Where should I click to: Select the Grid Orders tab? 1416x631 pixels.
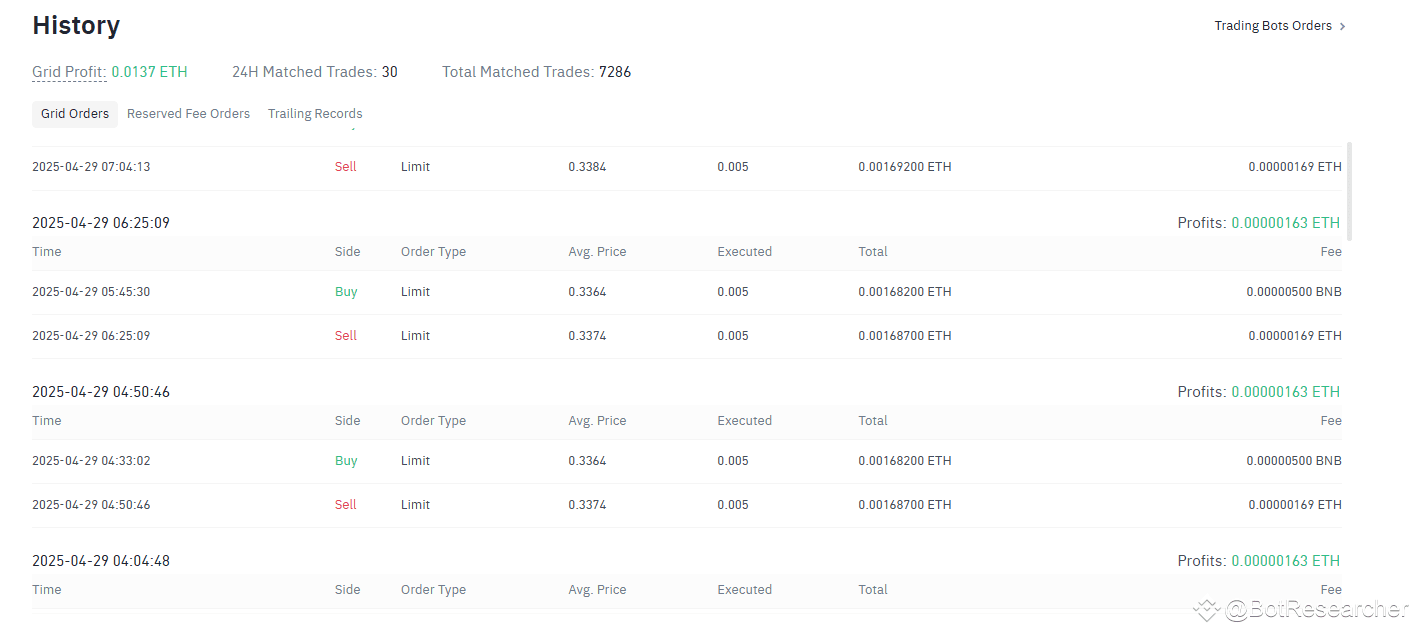(75, 114)
